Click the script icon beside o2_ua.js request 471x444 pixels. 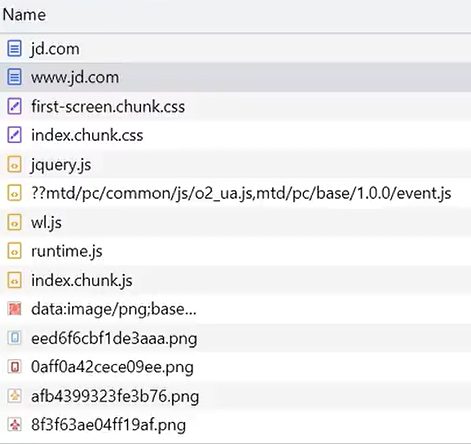[14, 193]
